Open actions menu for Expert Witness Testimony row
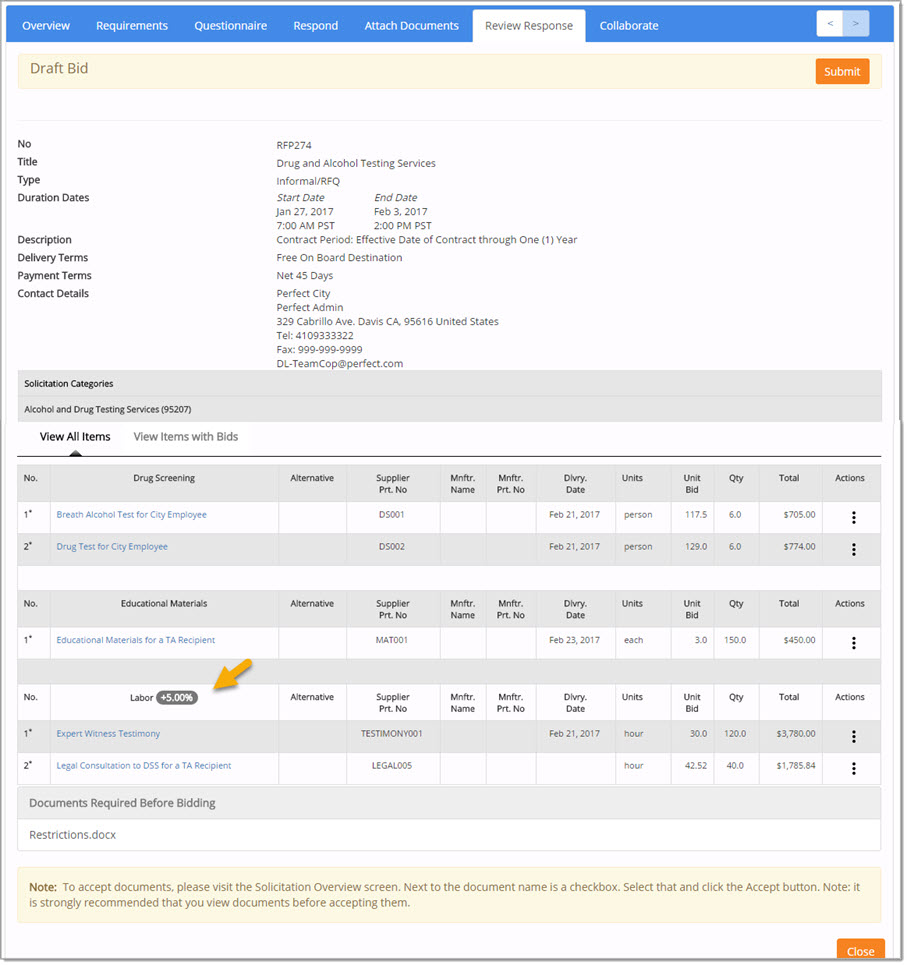 coord(853,737)
